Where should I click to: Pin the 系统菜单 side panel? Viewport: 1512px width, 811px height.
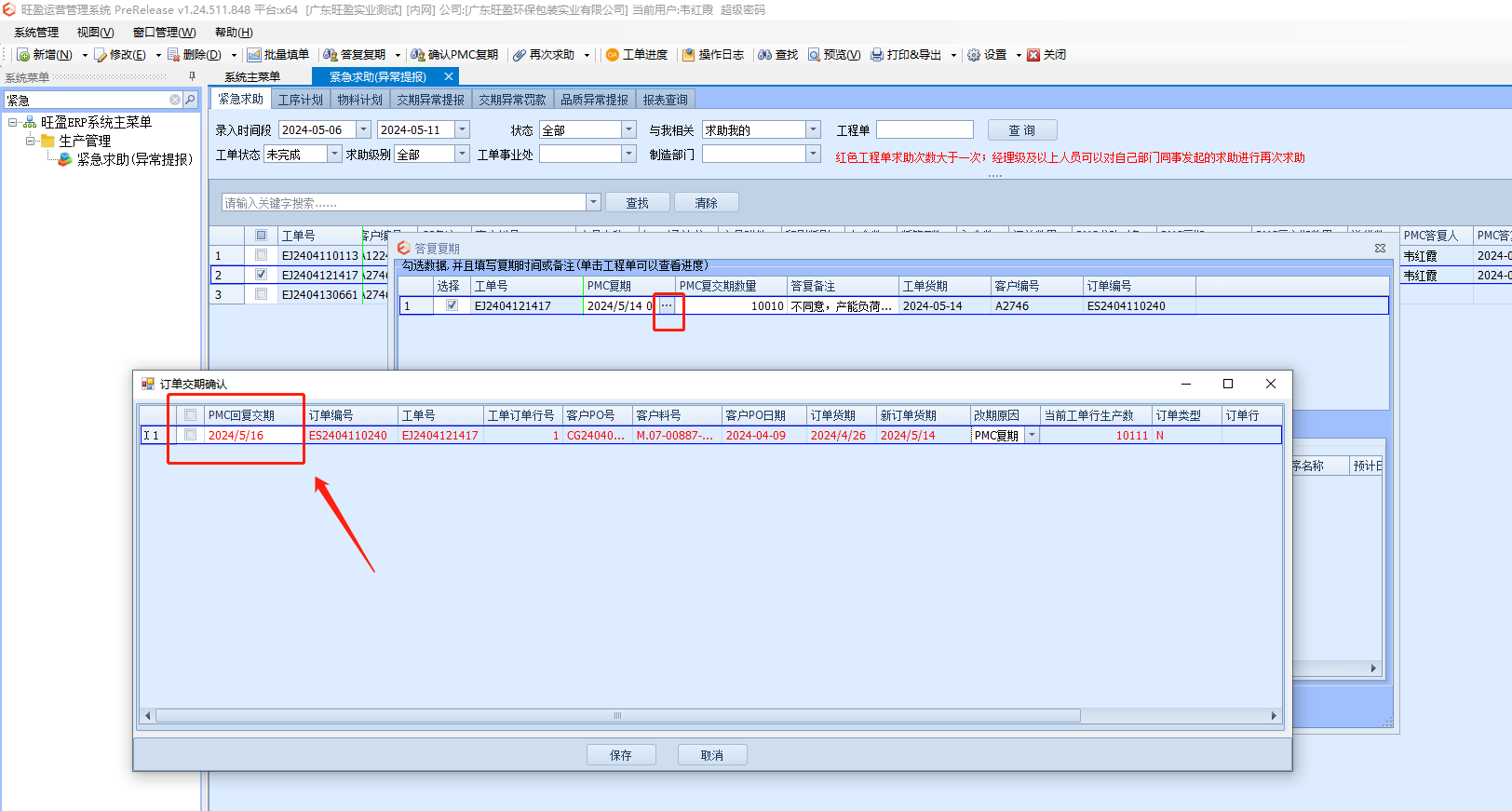(x=192, y=76)
